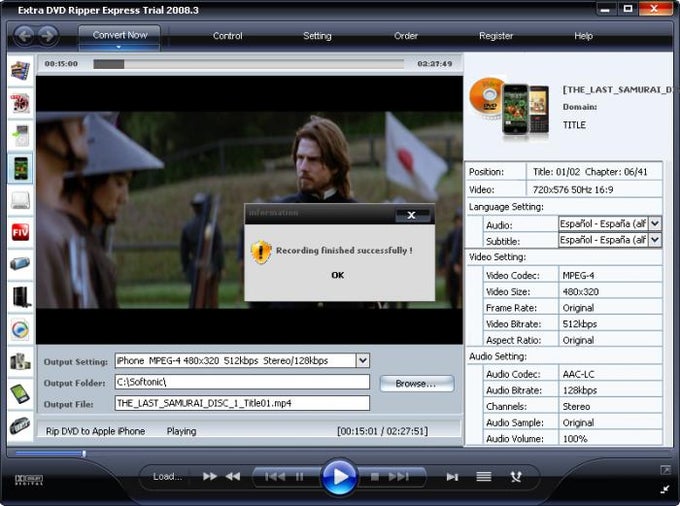
Task: Expand the Audio language dropdown
Action: click(655, 224)
